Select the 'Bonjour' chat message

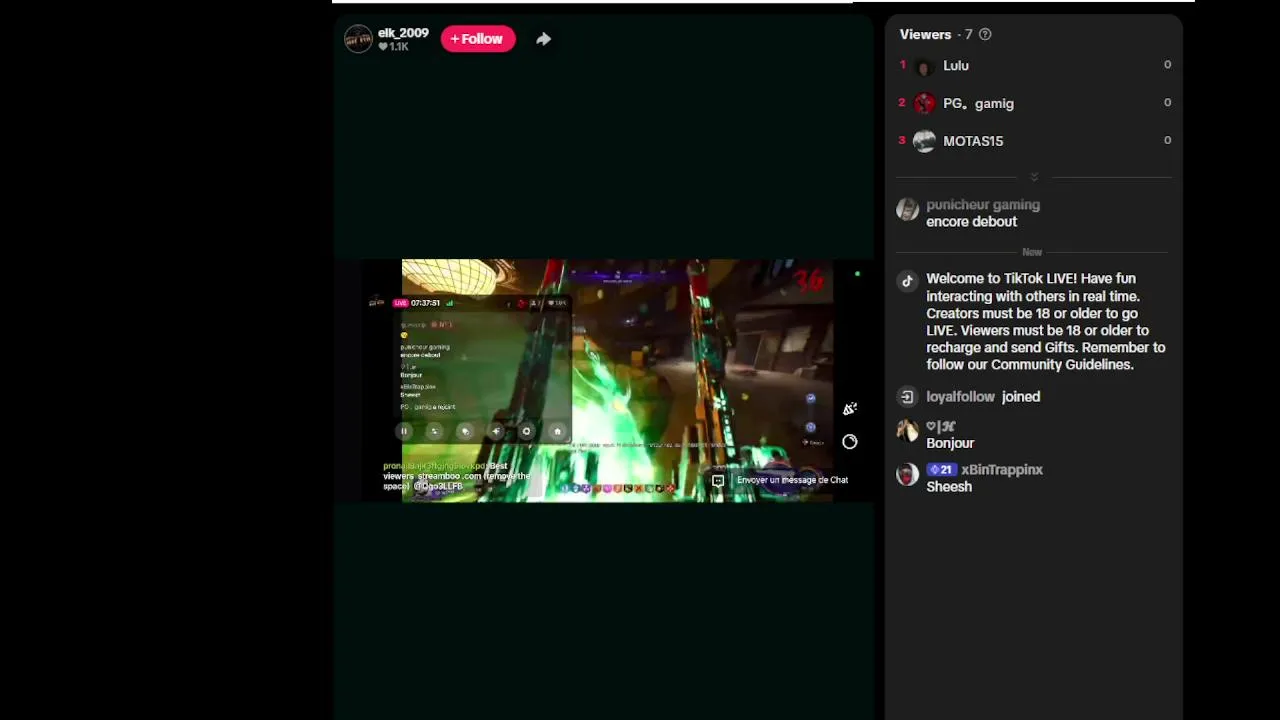(950, 443)
